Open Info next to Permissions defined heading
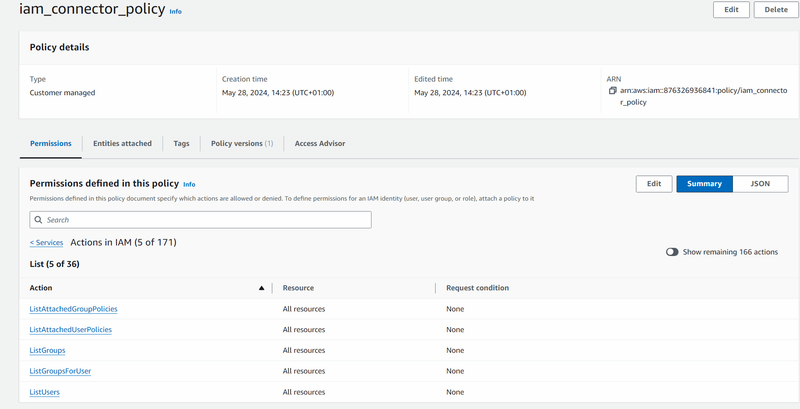Image resolution: width=800 pixels, height=409 pixels. coord(189,184)
